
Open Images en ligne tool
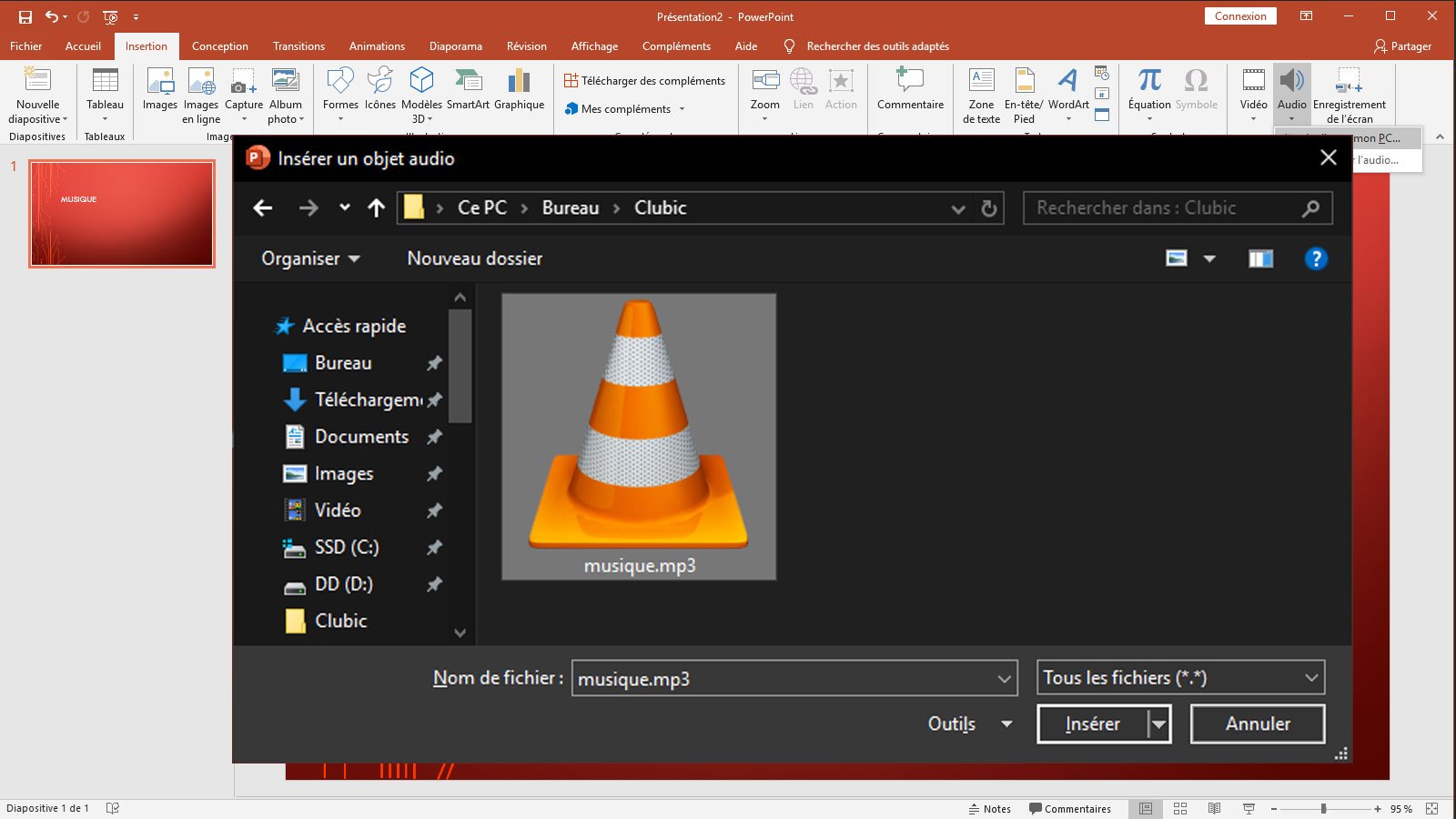tap(201, 96)
